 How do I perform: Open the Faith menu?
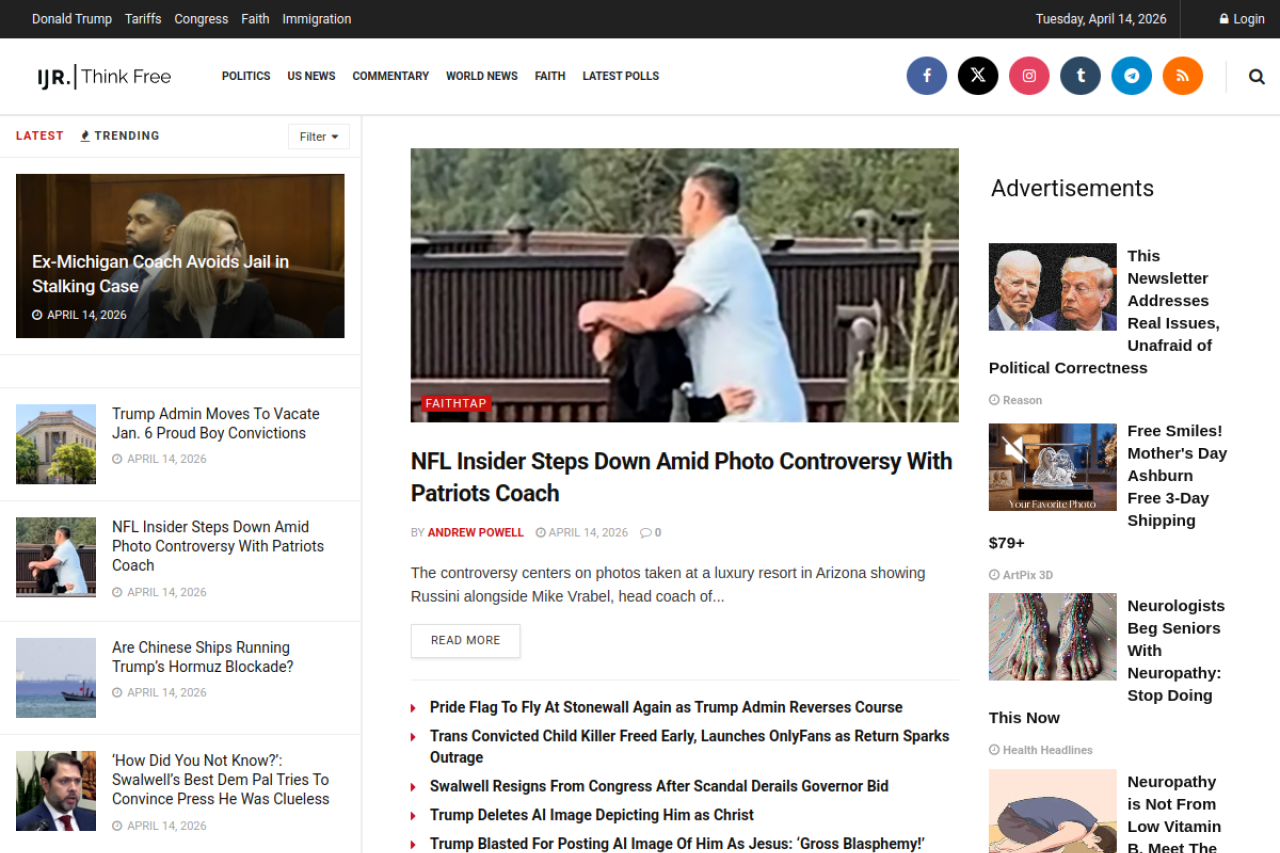coord(550,76)
